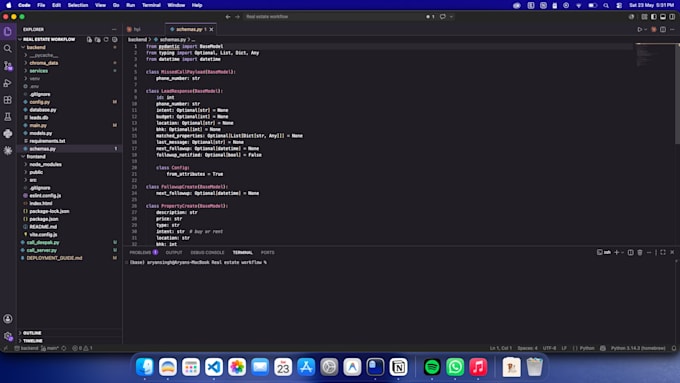680x383 pixels.
Task: Switch to the Problems panel tab
Action: click(144, 252)
